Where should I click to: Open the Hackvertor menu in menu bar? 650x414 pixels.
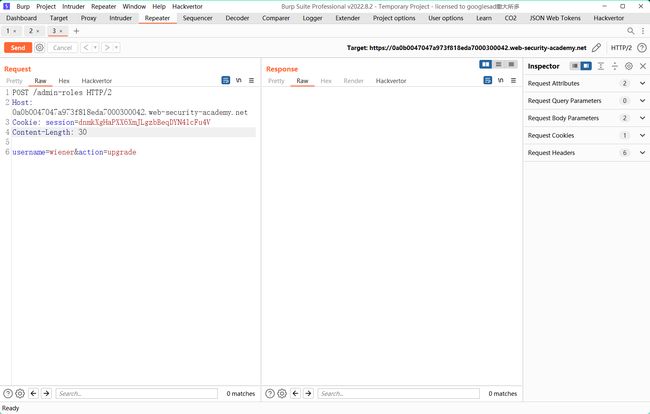(x=187, y=6)
